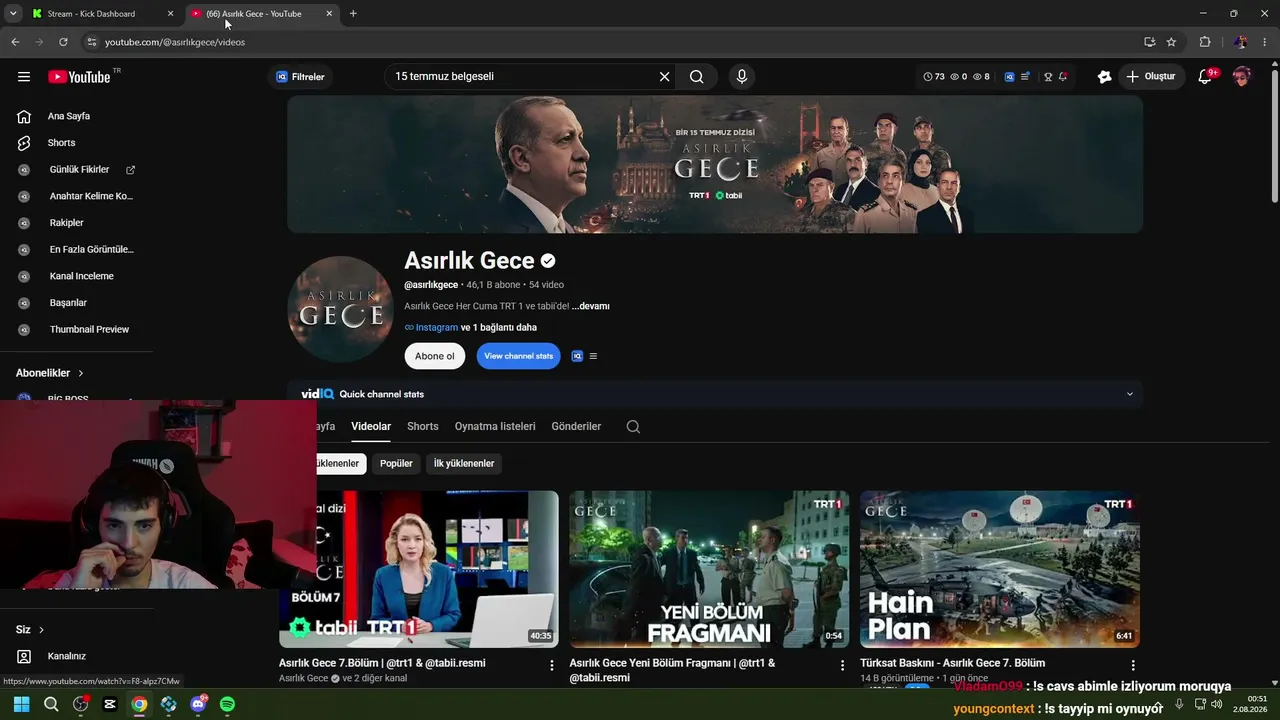Open the vidIQ list icon in the top stats bar
The width and height of the screenshot is (1280, 720).
point(1027,77)
